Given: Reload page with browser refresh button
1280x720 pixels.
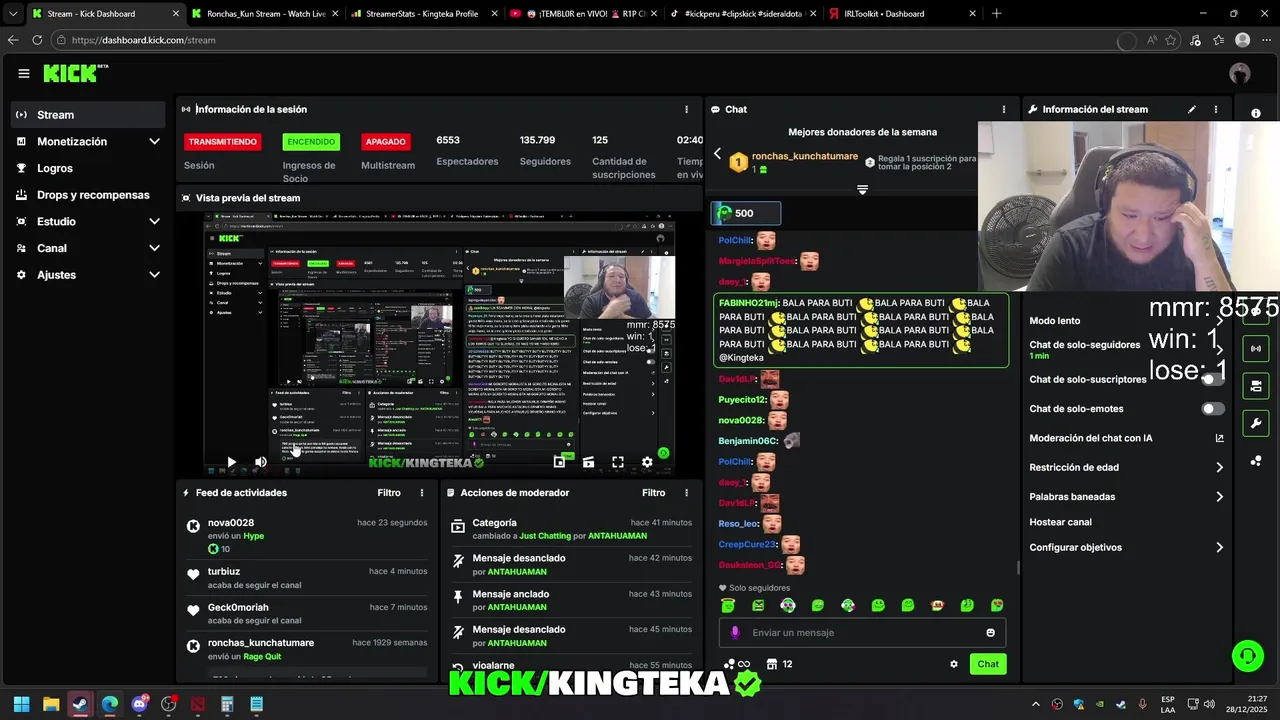Looking at the screenshot, I should pyautogui.click(x=37, y=40).
